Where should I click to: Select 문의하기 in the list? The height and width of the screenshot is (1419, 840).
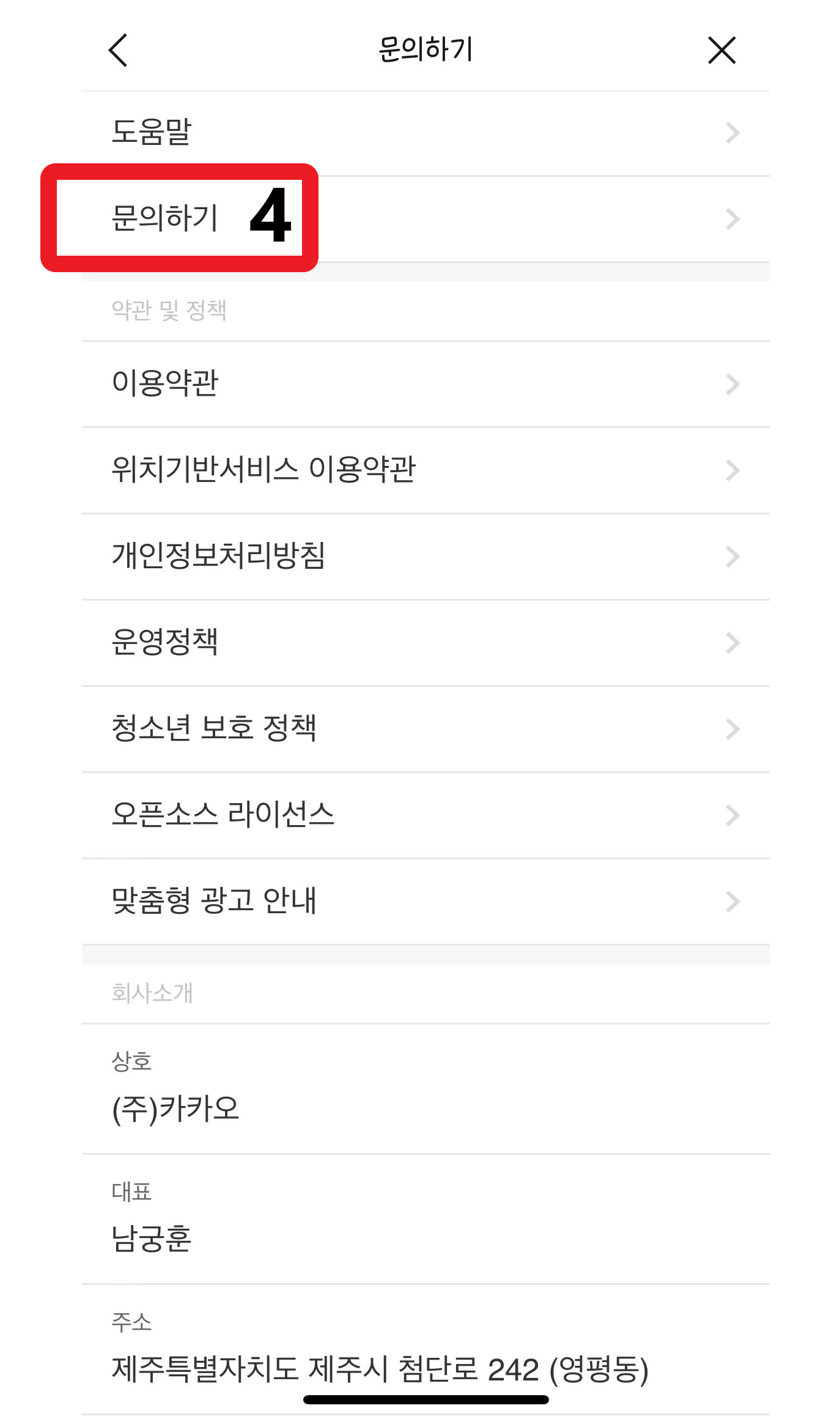pyautogui.click(x=165, y=218)
